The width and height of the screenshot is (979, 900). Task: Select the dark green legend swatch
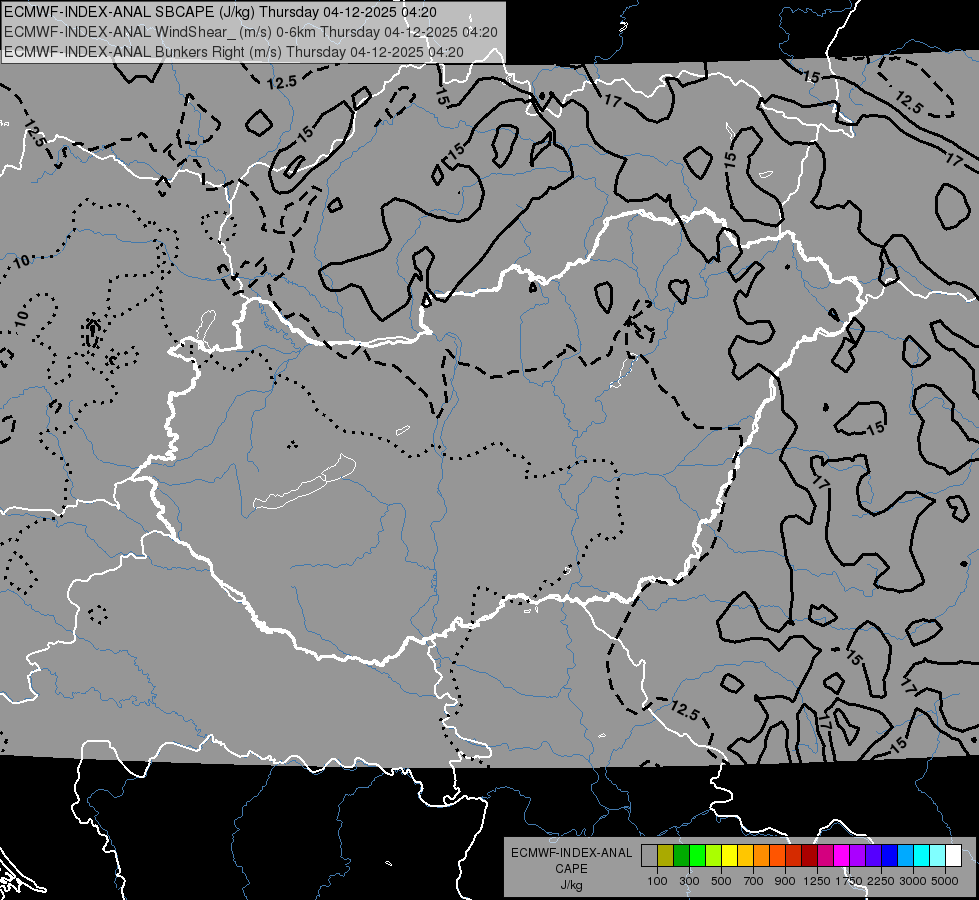[682, 856]
